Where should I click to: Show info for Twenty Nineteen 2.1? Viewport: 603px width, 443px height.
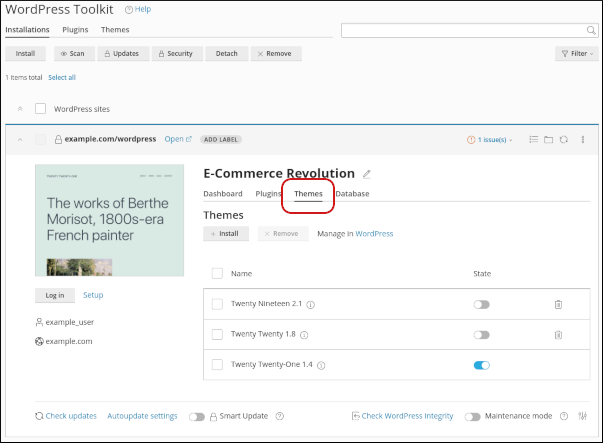(310, 305)
